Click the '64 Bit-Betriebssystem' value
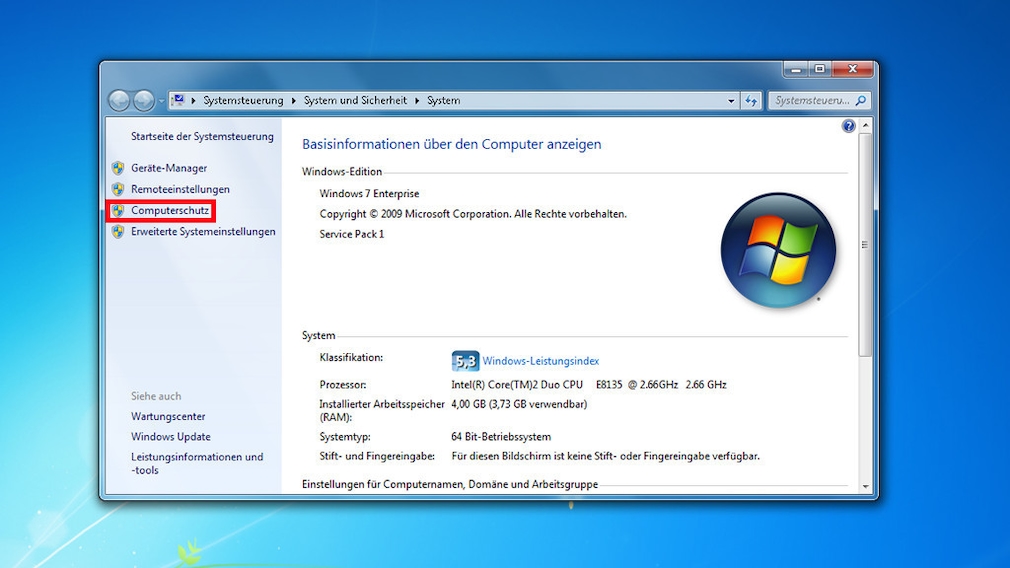Viewport: 1010px width, 568px height. pos(501,437)
